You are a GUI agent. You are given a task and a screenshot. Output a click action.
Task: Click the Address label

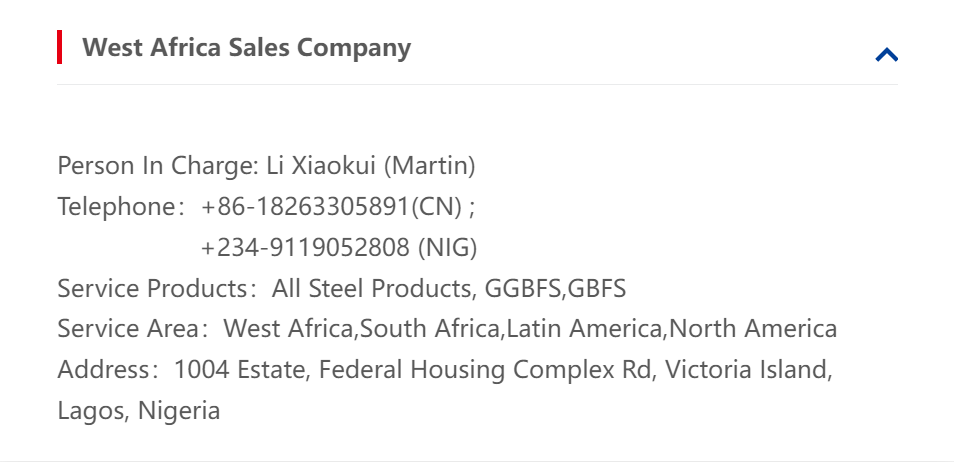tap(103, 370)
